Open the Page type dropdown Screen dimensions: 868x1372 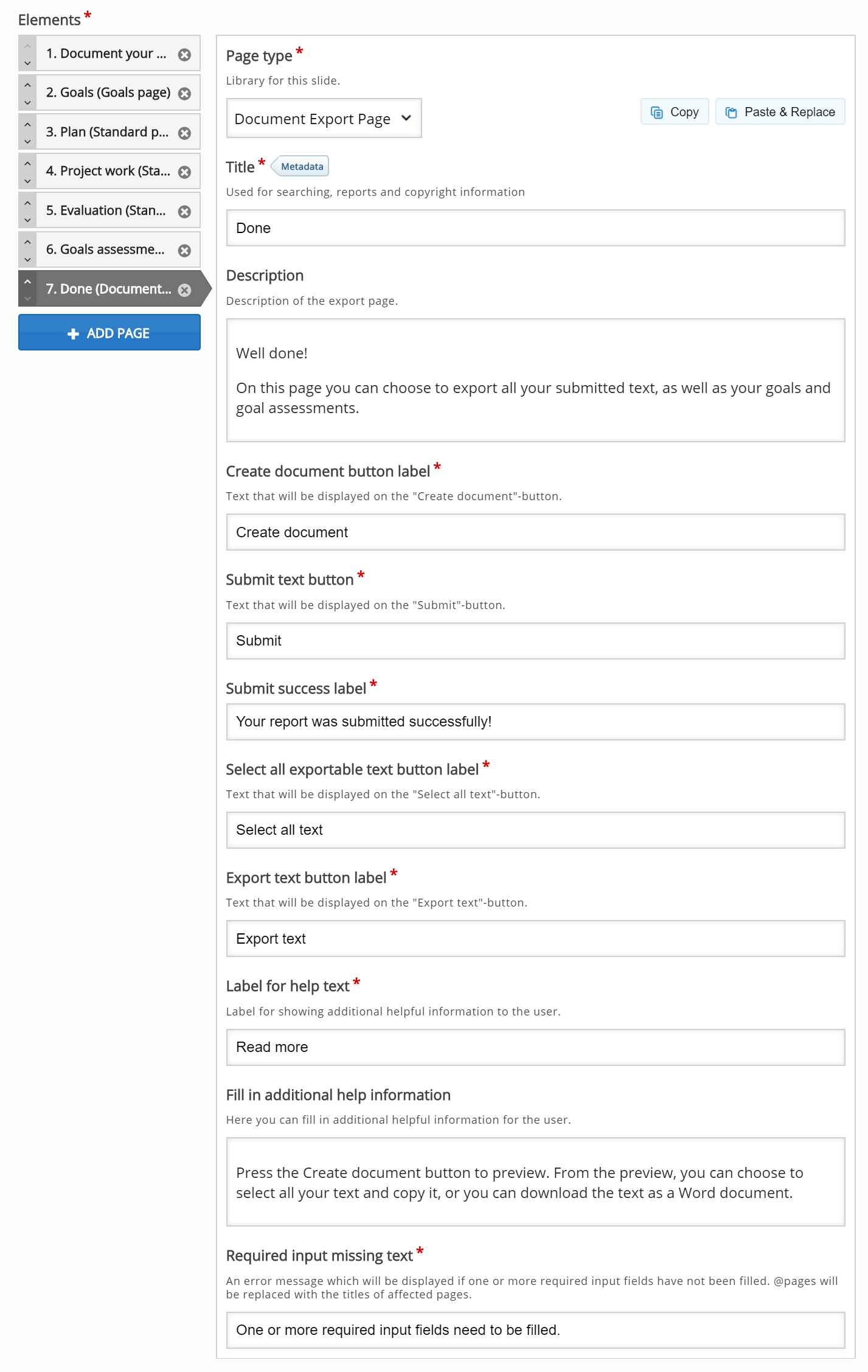tap(324, 118)
